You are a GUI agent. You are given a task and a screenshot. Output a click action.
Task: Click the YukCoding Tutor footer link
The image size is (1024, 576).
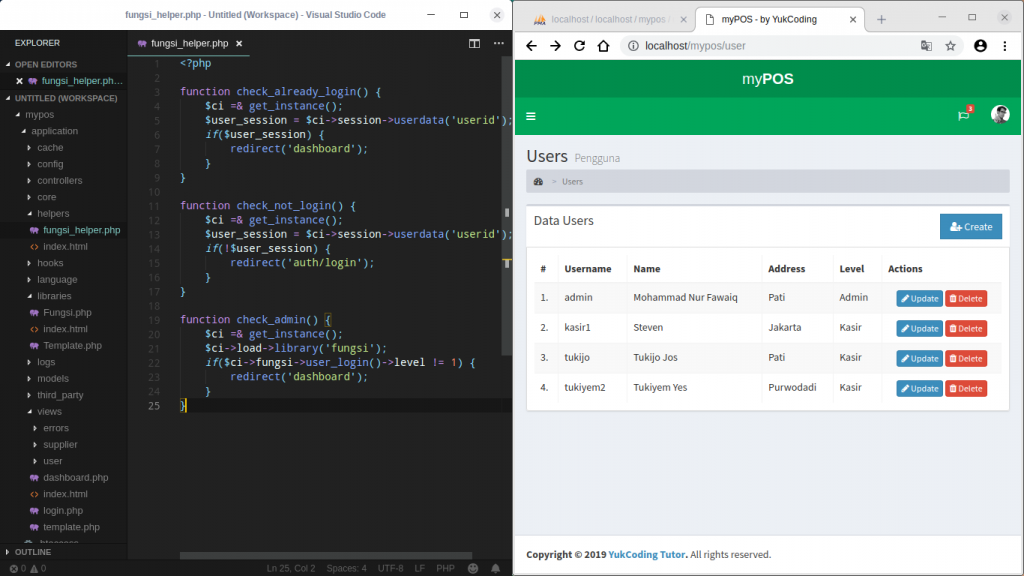tap(646, 555)
